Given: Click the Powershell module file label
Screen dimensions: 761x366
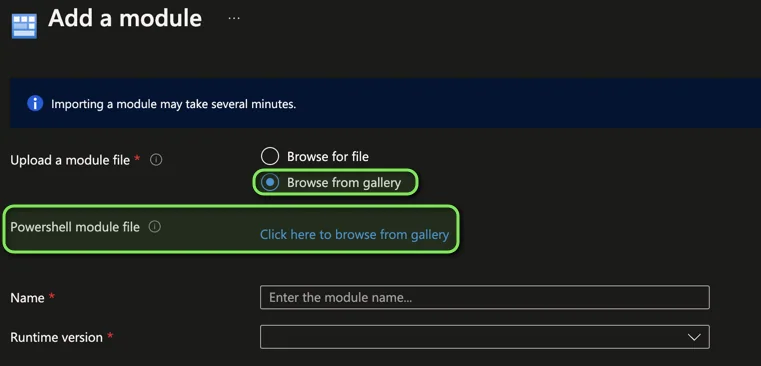Looking at the screenshot, I should tap(75, 227).
